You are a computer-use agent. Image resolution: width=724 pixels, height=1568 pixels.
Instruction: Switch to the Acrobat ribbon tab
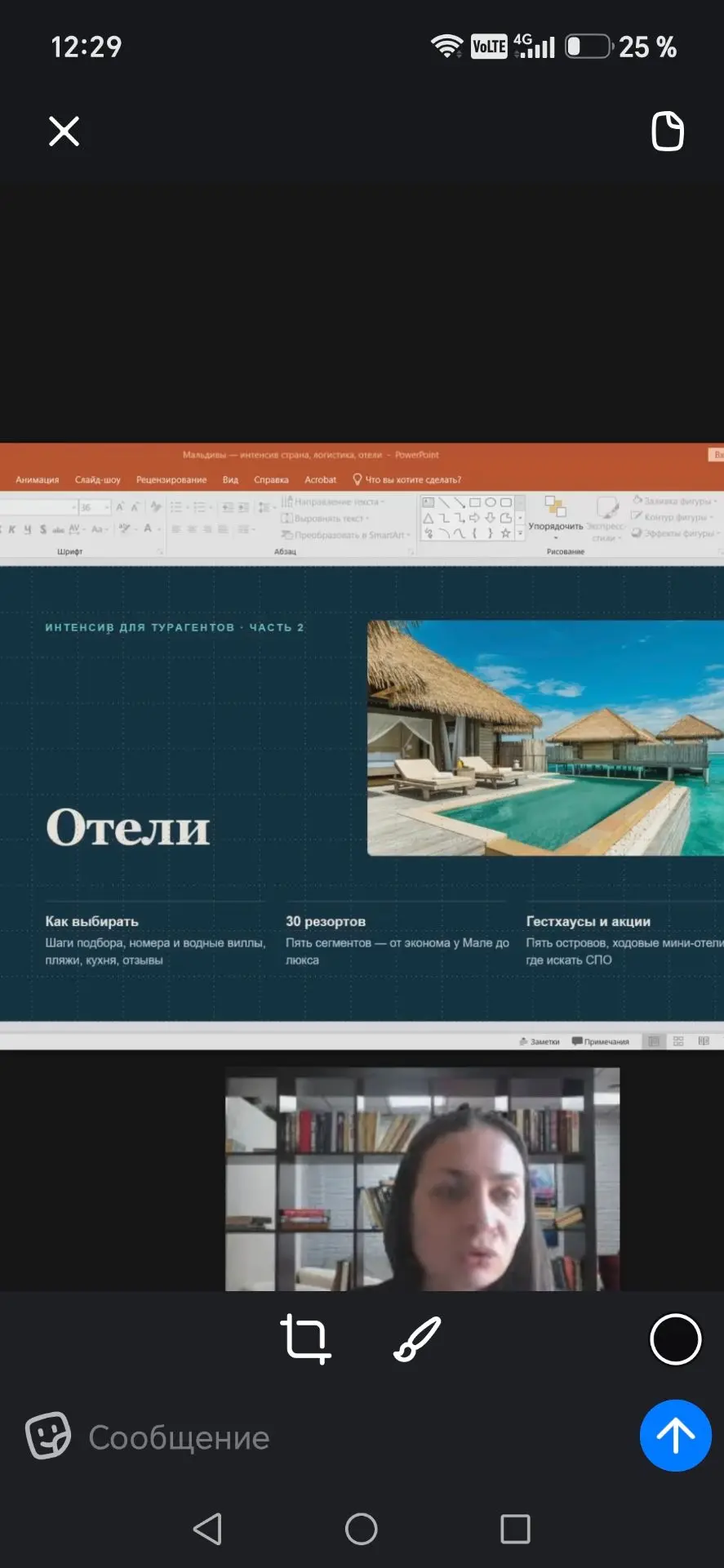tap(320, 480)
